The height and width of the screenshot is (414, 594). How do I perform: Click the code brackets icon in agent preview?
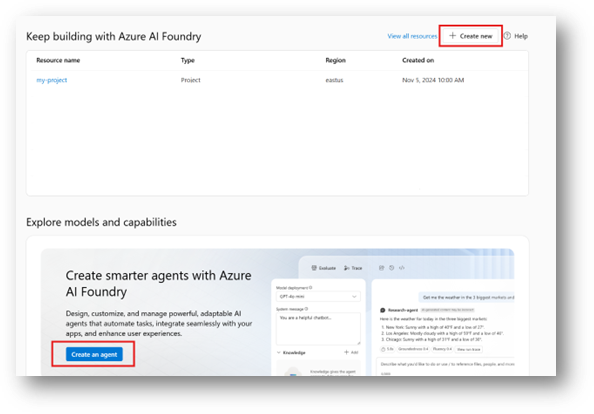(402, 268)
